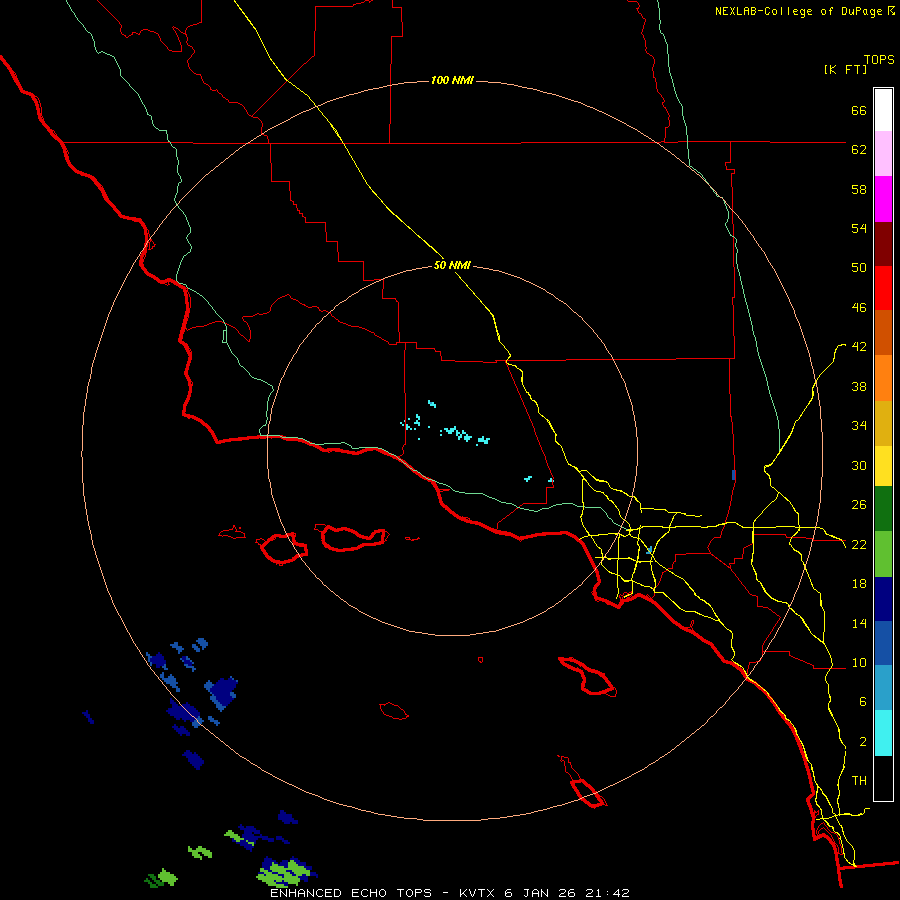Select the dark red legend swatch

coord(883,243)
